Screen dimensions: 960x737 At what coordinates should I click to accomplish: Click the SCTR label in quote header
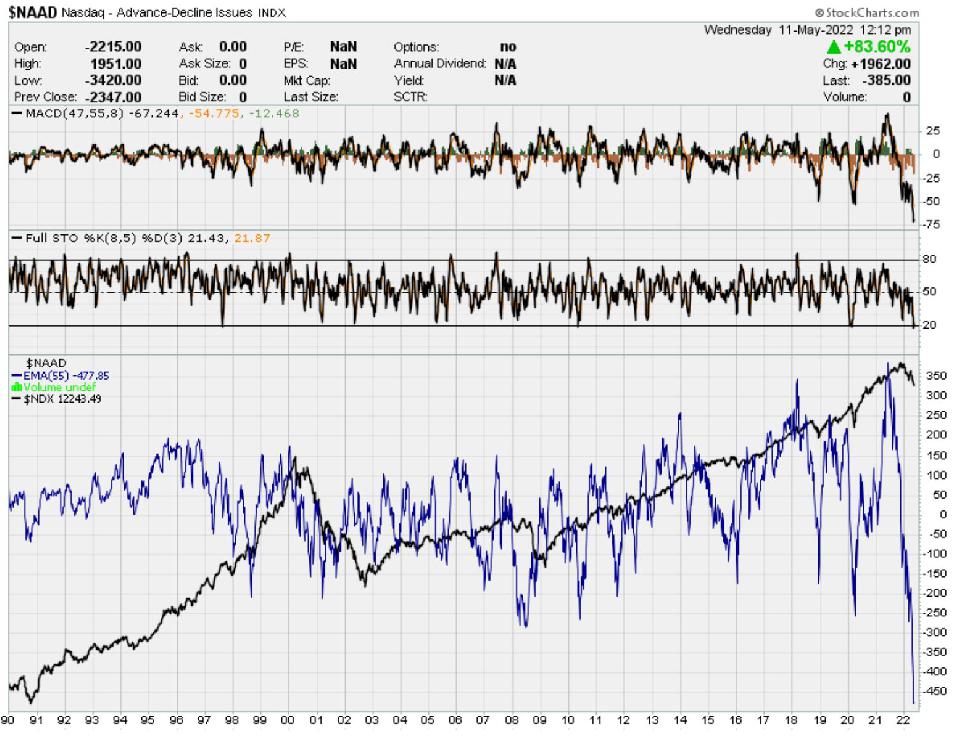tap(411, 97)
